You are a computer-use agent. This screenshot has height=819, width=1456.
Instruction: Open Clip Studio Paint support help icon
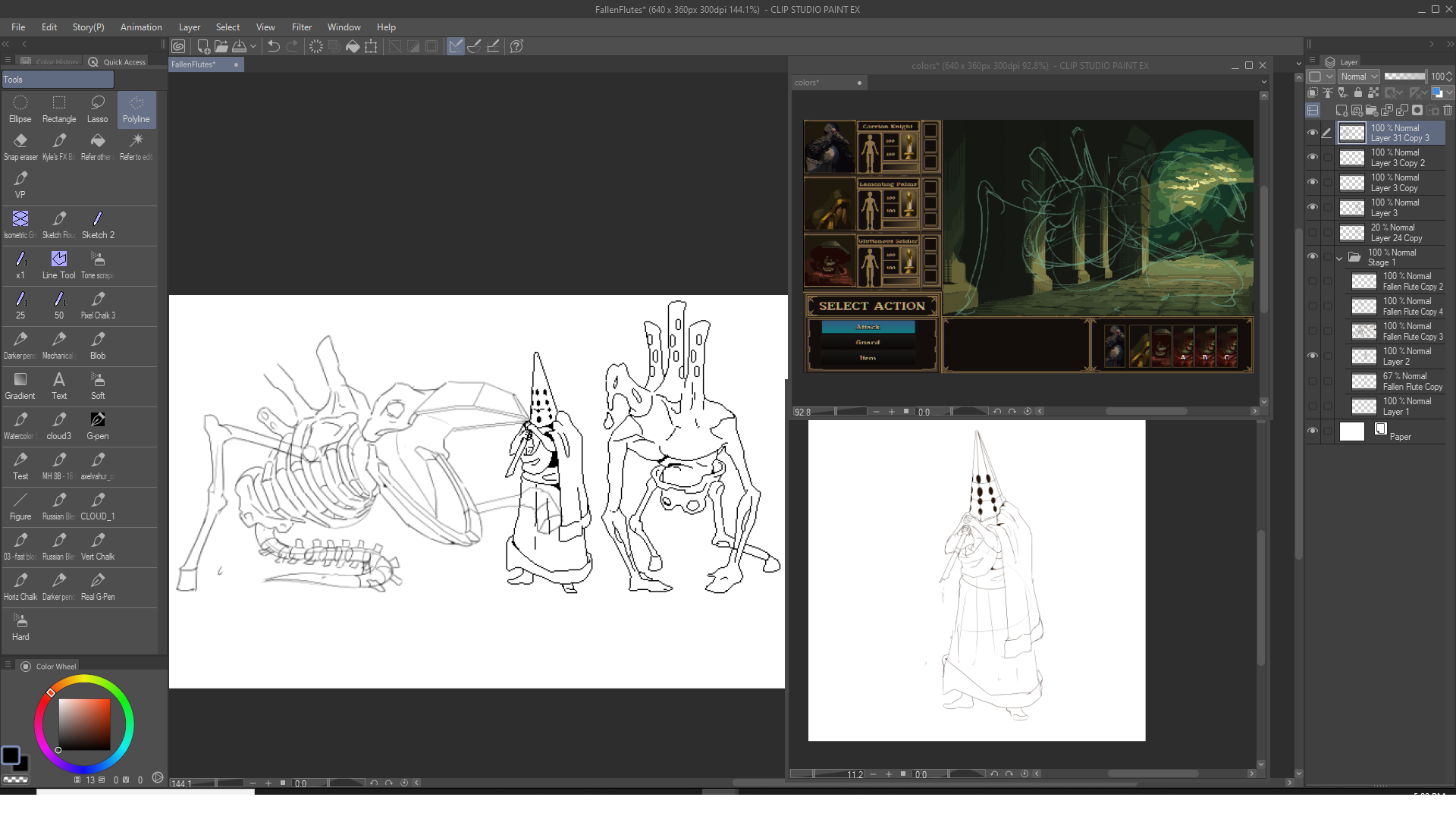(x=516, y=46)
